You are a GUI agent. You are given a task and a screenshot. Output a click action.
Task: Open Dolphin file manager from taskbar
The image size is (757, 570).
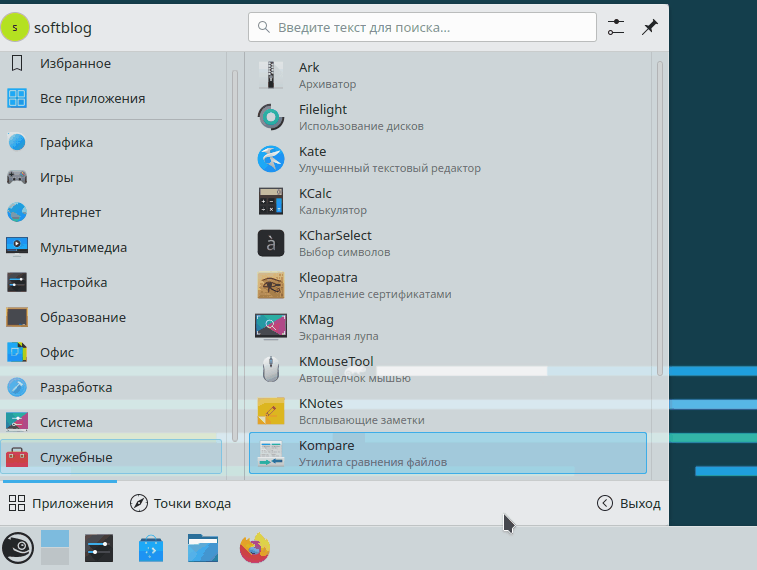click(203, 548)
